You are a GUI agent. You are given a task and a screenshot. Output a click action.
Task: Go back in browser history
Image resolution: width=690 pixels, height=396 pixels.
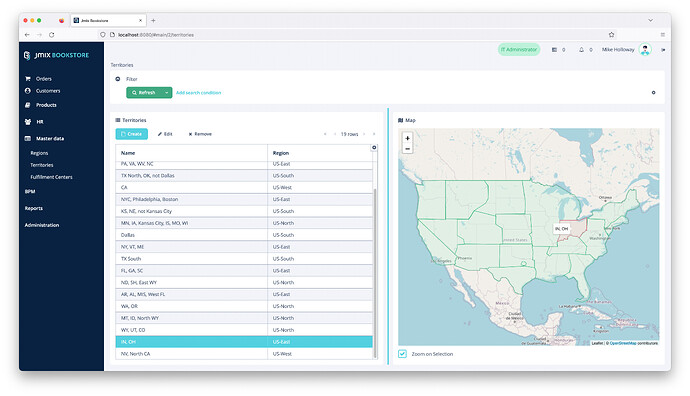click(x=27, y=35)
